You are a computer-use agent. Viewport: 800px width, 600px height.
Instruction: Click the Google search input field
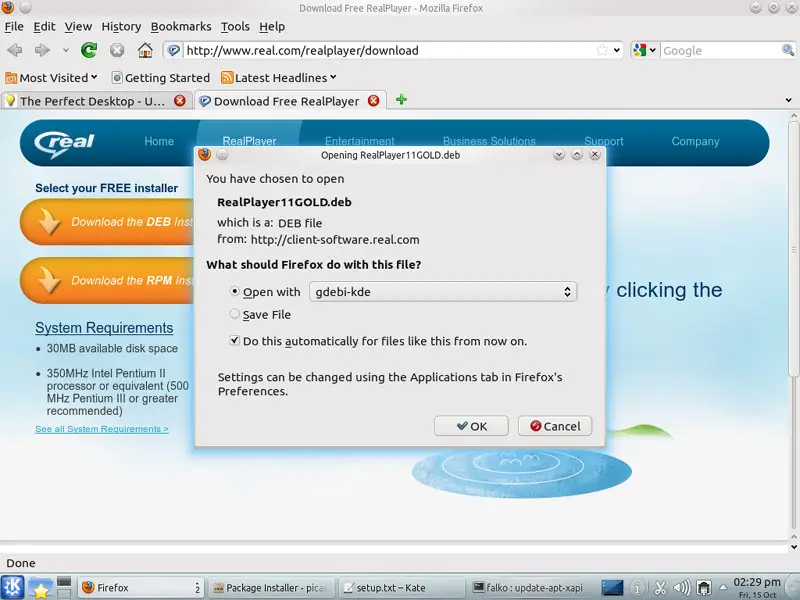[x=720, y=50]
